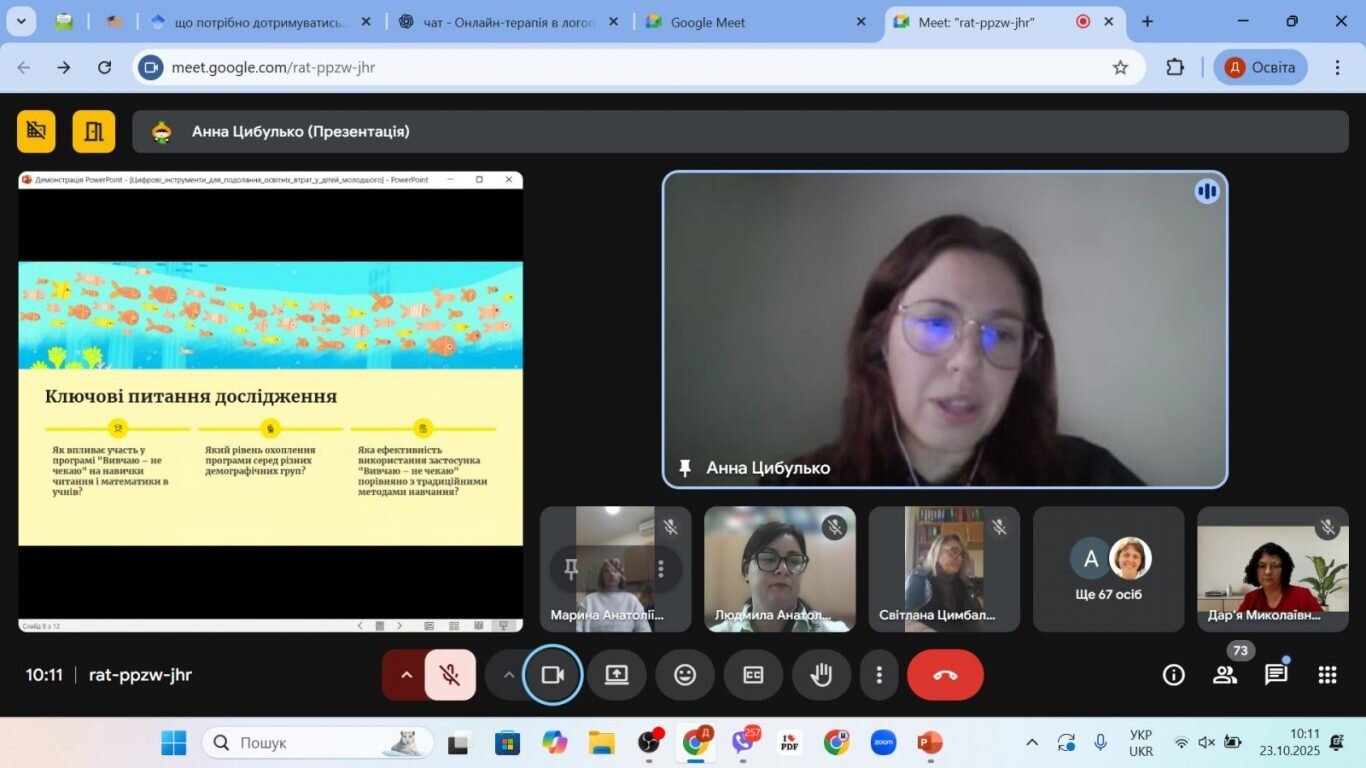This screenshot has height=768, width=1366.
Task: Click the Освіта profile button
Action: coord(1261,67)
